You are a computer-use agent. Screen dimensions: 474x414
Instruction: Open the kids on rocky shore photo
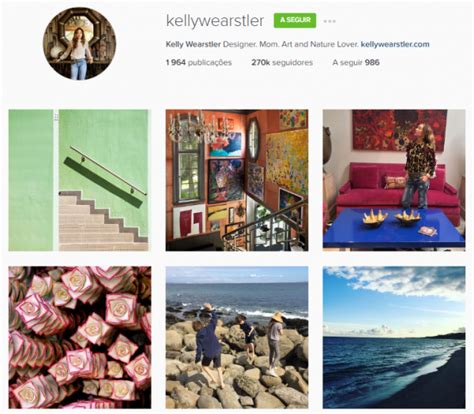237,337
